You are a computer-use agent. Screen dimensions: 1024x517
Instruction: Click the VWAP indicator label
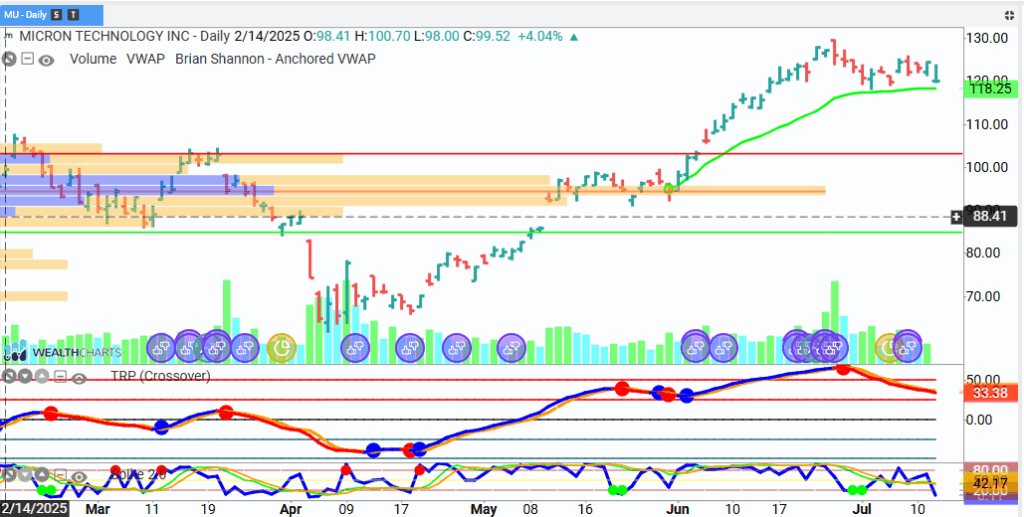(146, 59)
